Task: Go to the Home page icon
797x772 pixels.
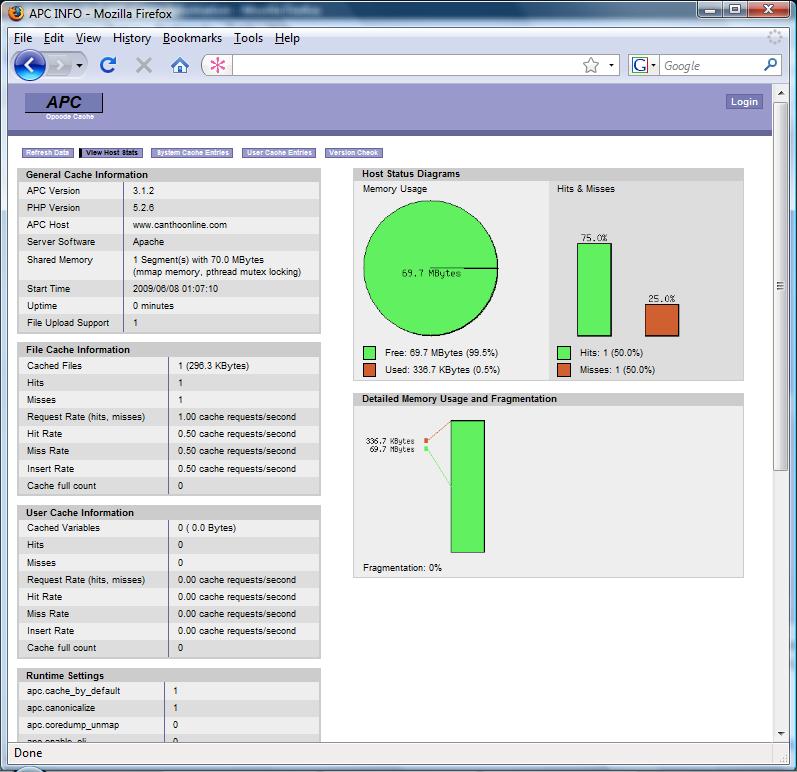Action: (180, 65)
